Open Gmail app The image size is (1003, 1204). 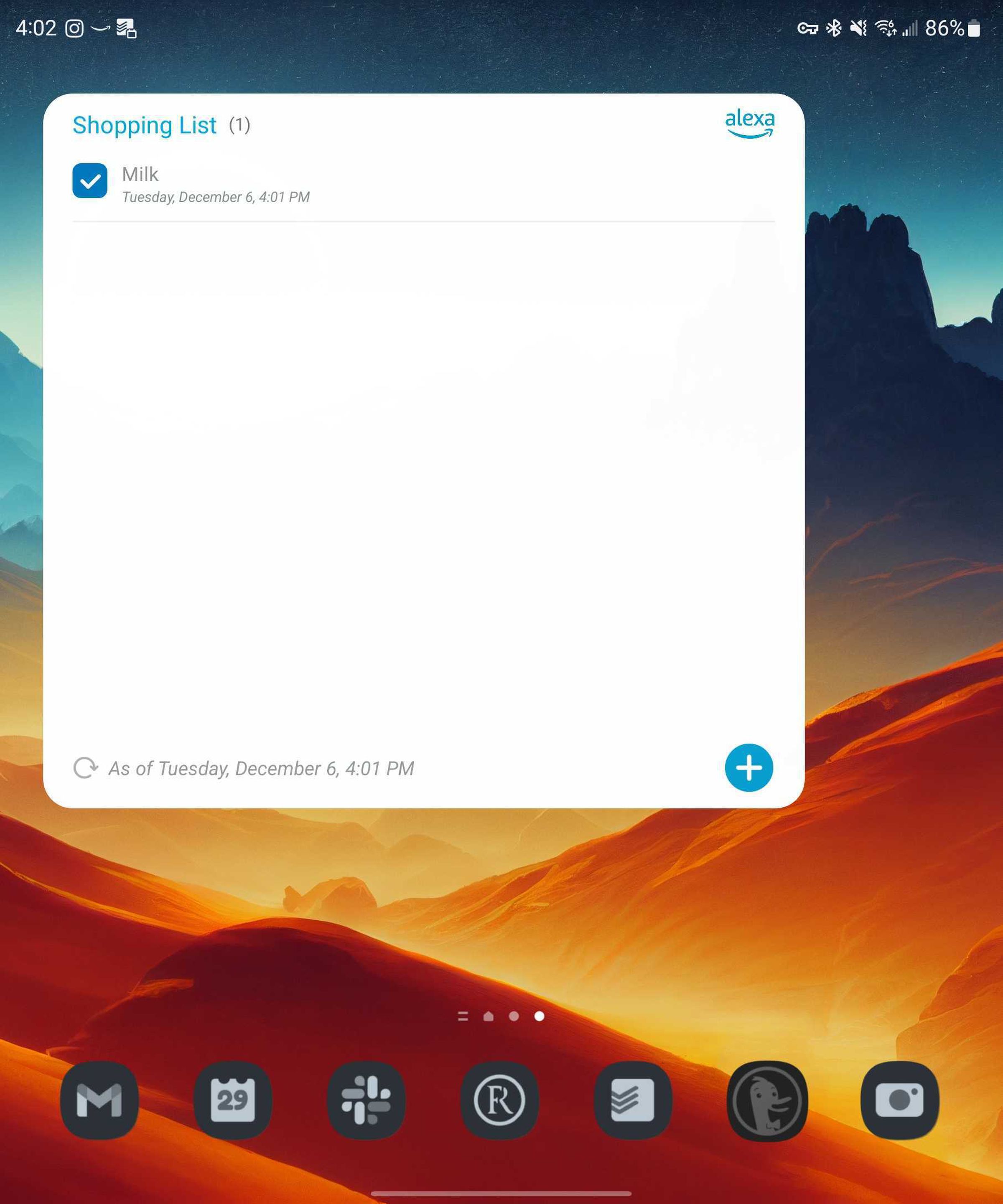[100, 1099]
